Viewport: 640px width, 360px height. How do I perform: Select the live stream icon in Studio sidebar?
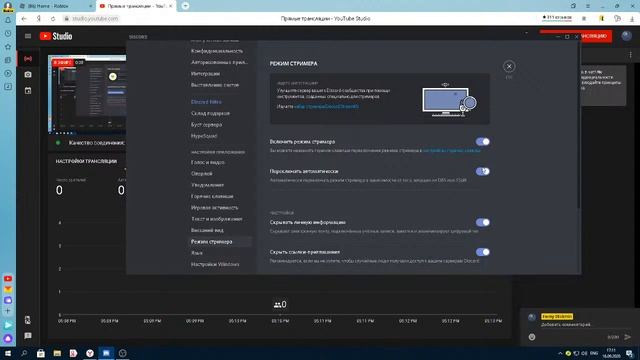[28, 59]
